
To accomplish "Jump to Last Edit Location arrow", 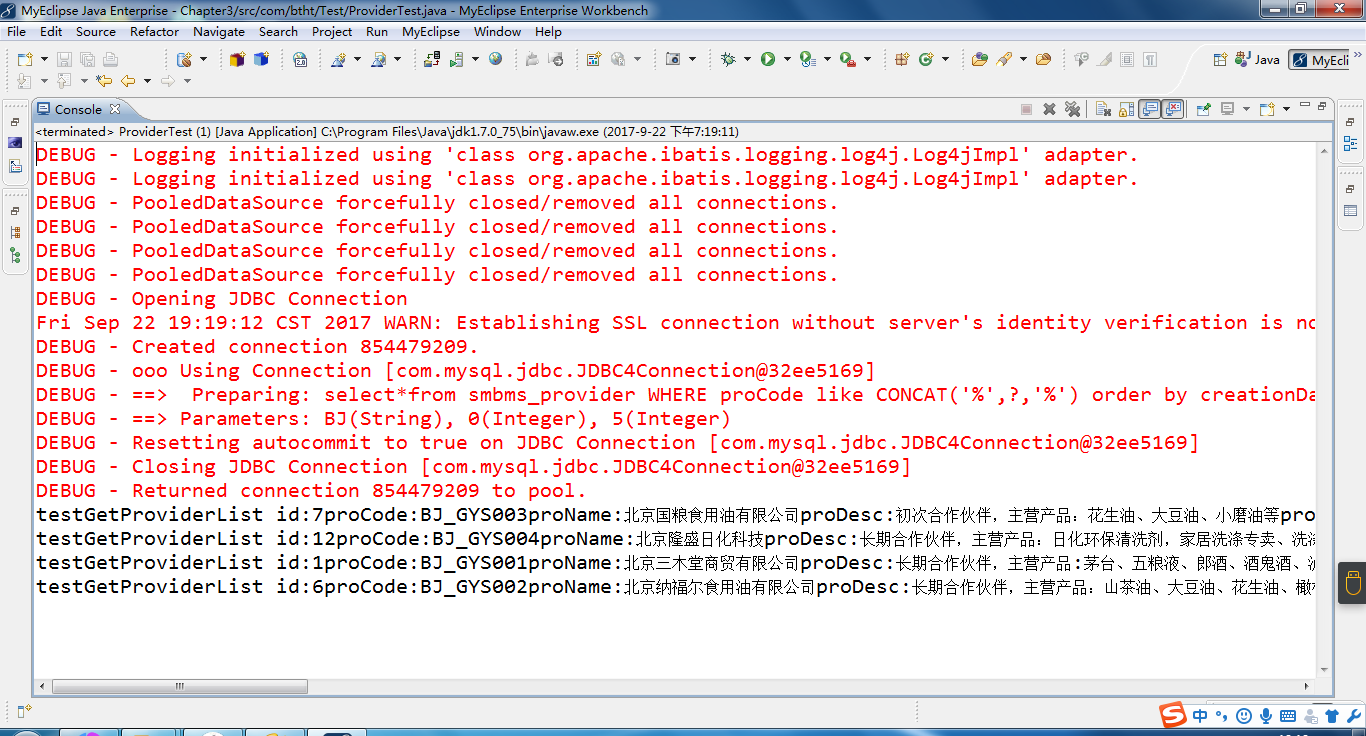I will click(103, 81).
